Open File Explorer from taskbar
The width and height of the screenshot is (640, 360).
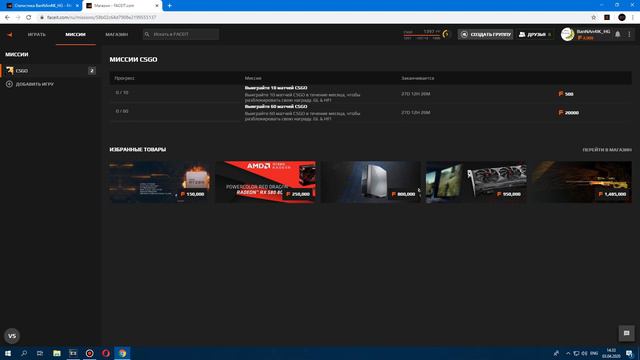coord(57,353)
